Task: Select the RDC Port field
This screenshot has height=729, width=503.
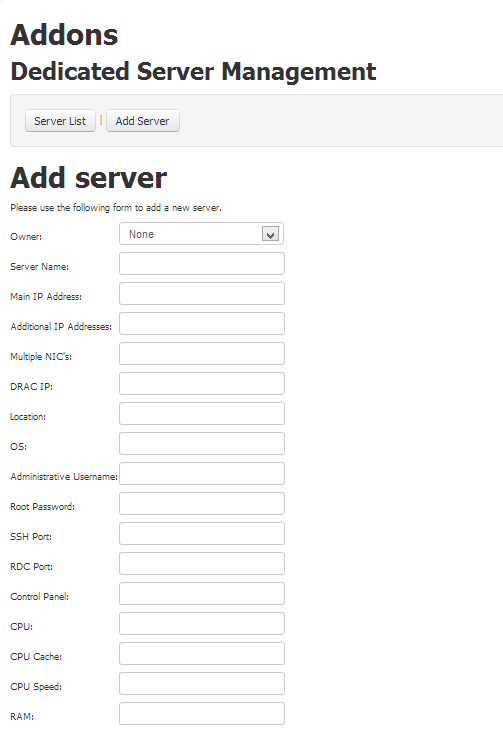Action: [x=202, y=563]
